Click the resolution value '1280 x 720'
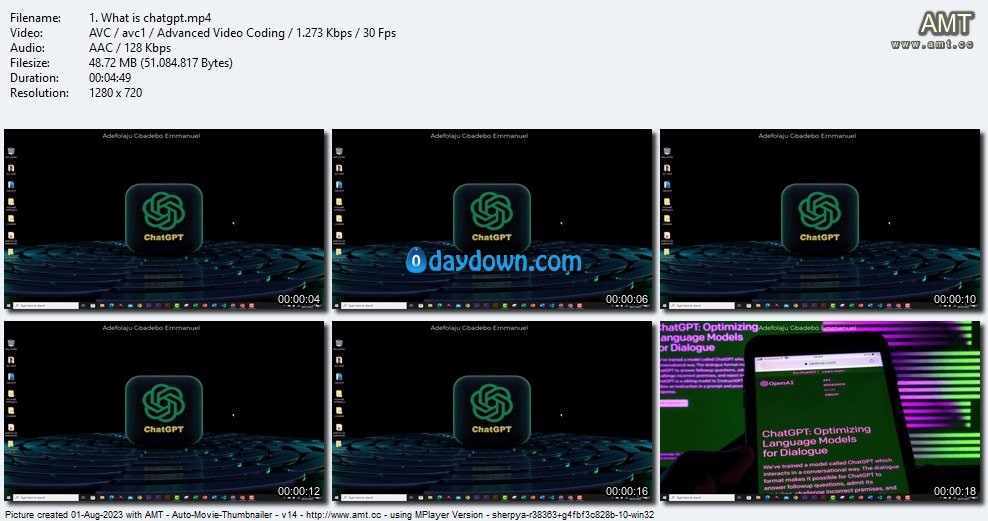The height and width of the screenshot is (521, 988). pos(115,93)
